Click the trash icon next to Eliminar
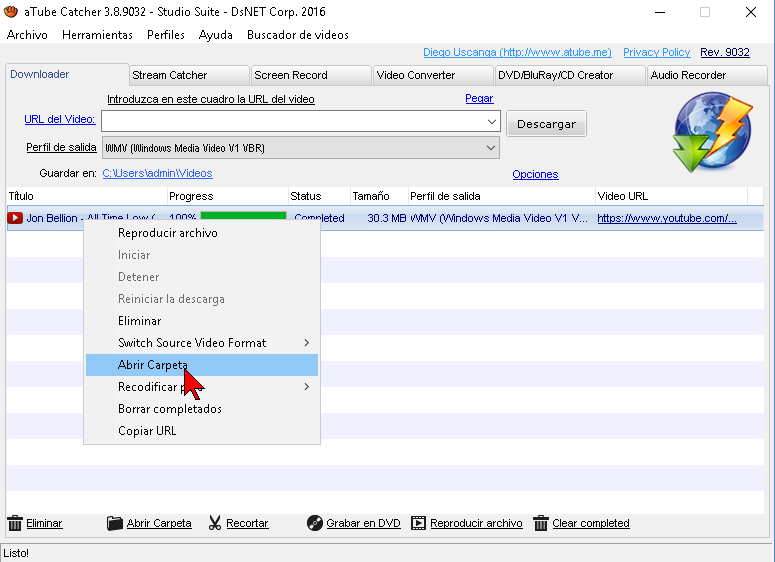This screenshot has height=562, width=775. (x=15, y=523)
